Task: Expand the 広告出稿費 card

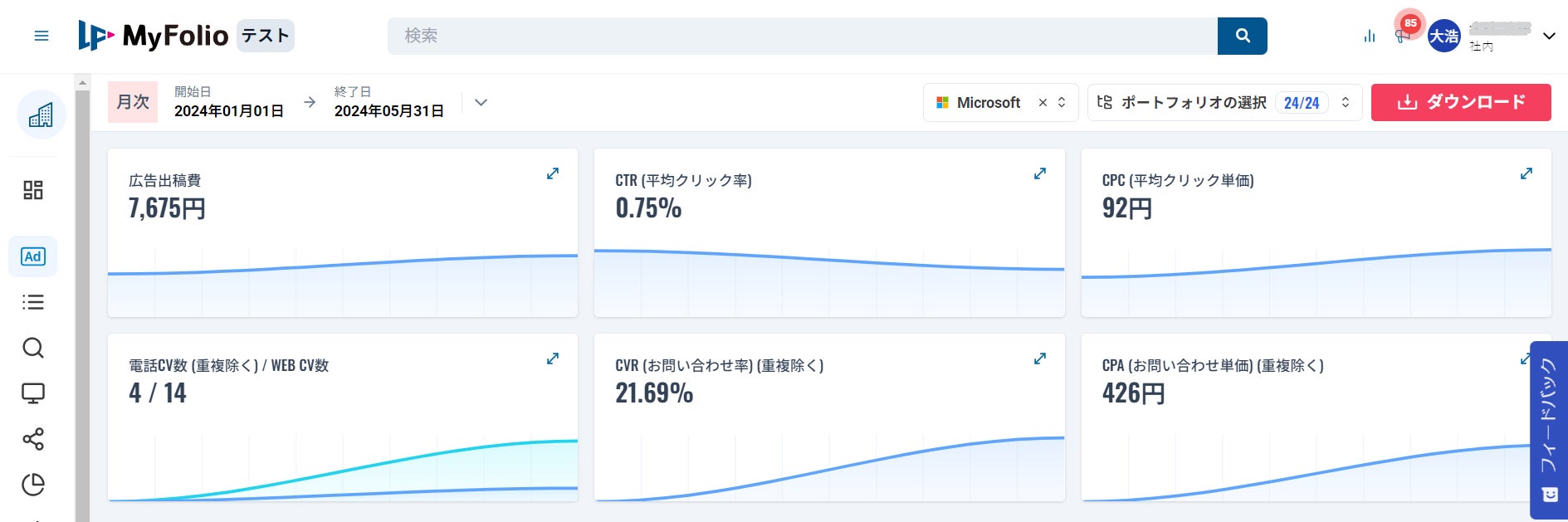Action: [553, 173]
